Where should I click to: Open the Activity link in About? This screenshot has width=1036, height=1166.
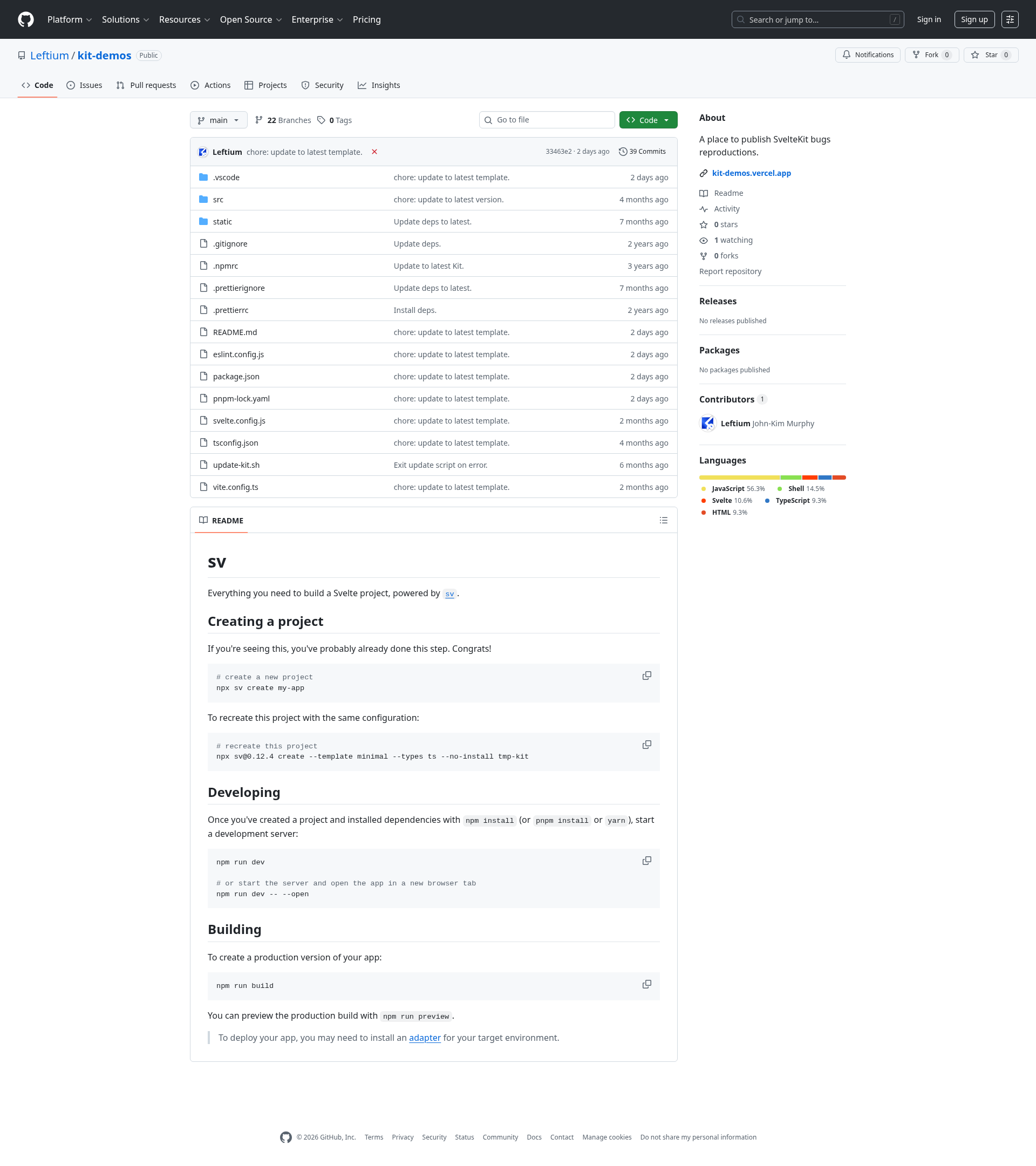pyautogui.click(x=720, y=209)
